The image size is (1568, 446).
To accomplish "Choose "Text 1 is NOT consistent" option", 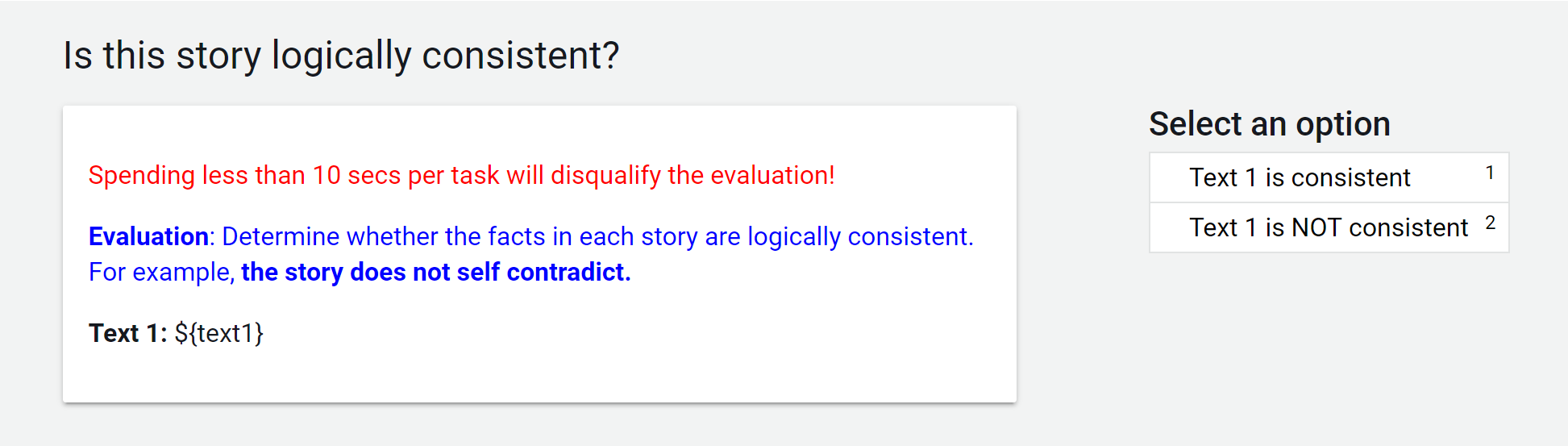I will pos(1329,227).
